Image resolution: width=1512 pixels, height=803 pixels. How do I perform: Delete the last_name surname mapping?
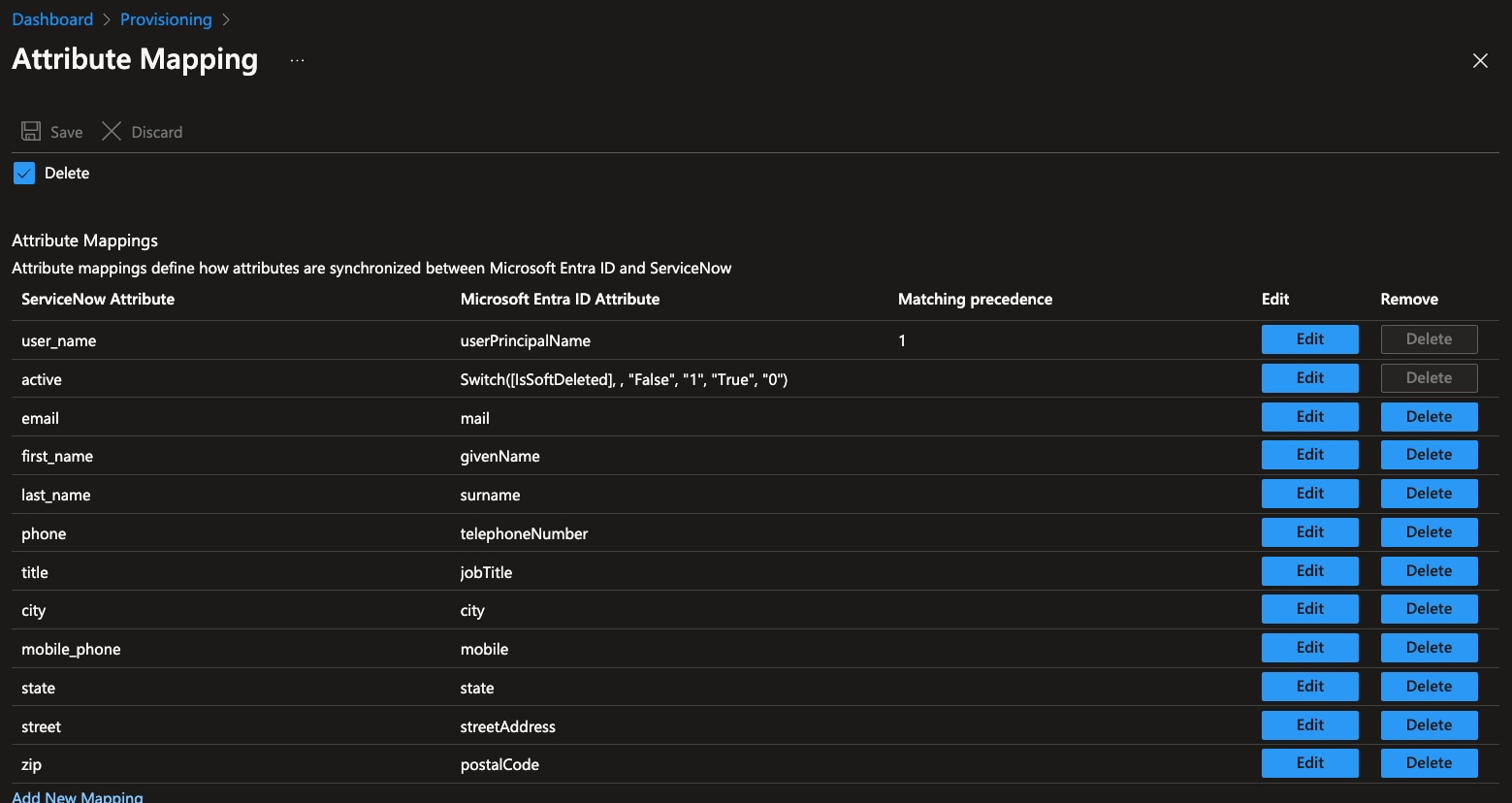click(x=1429, y=494)
